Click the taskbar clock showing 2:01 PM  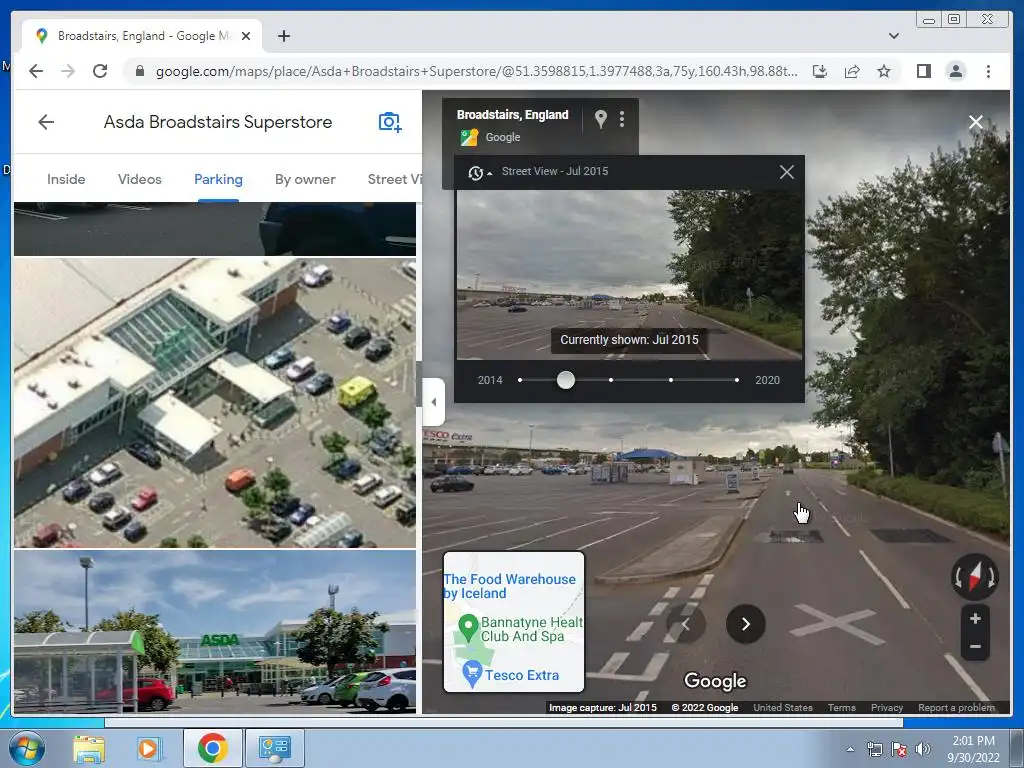[x=973, y=749]
